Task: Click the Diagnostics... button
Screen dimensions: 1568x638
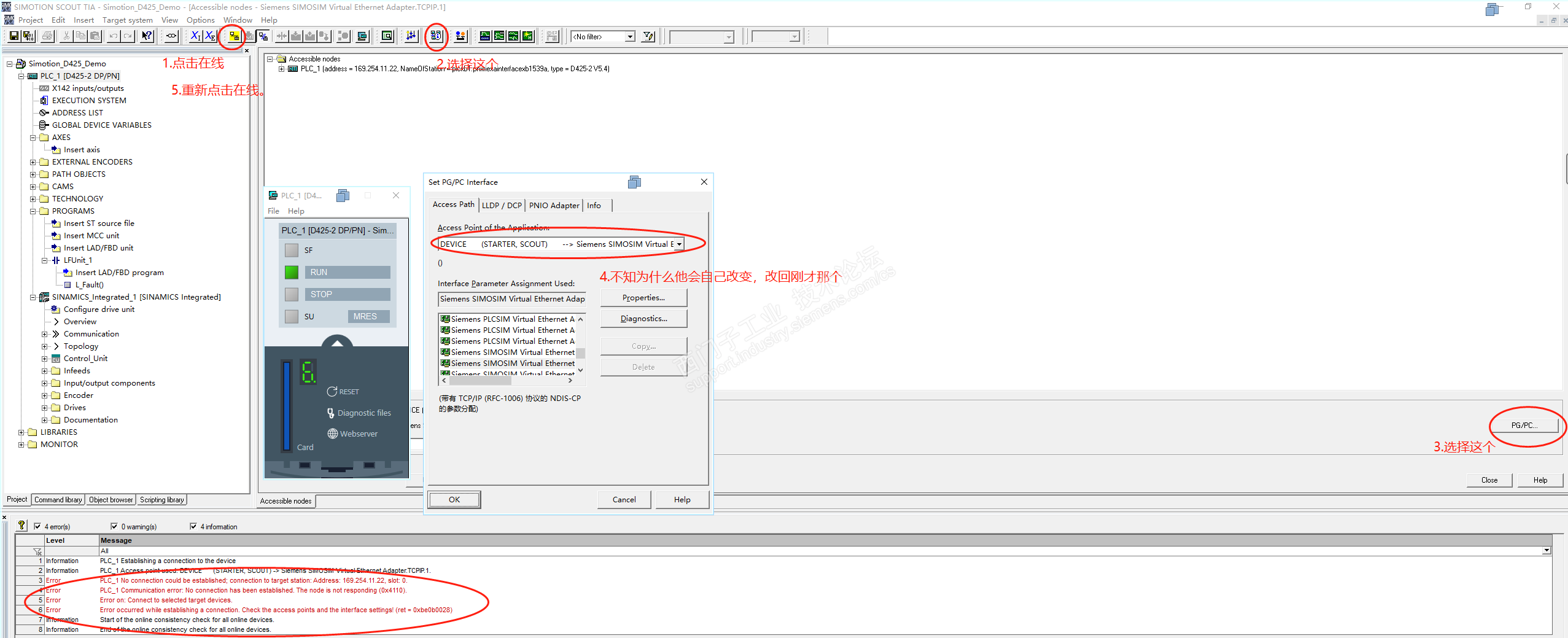Action: point(643,319)
